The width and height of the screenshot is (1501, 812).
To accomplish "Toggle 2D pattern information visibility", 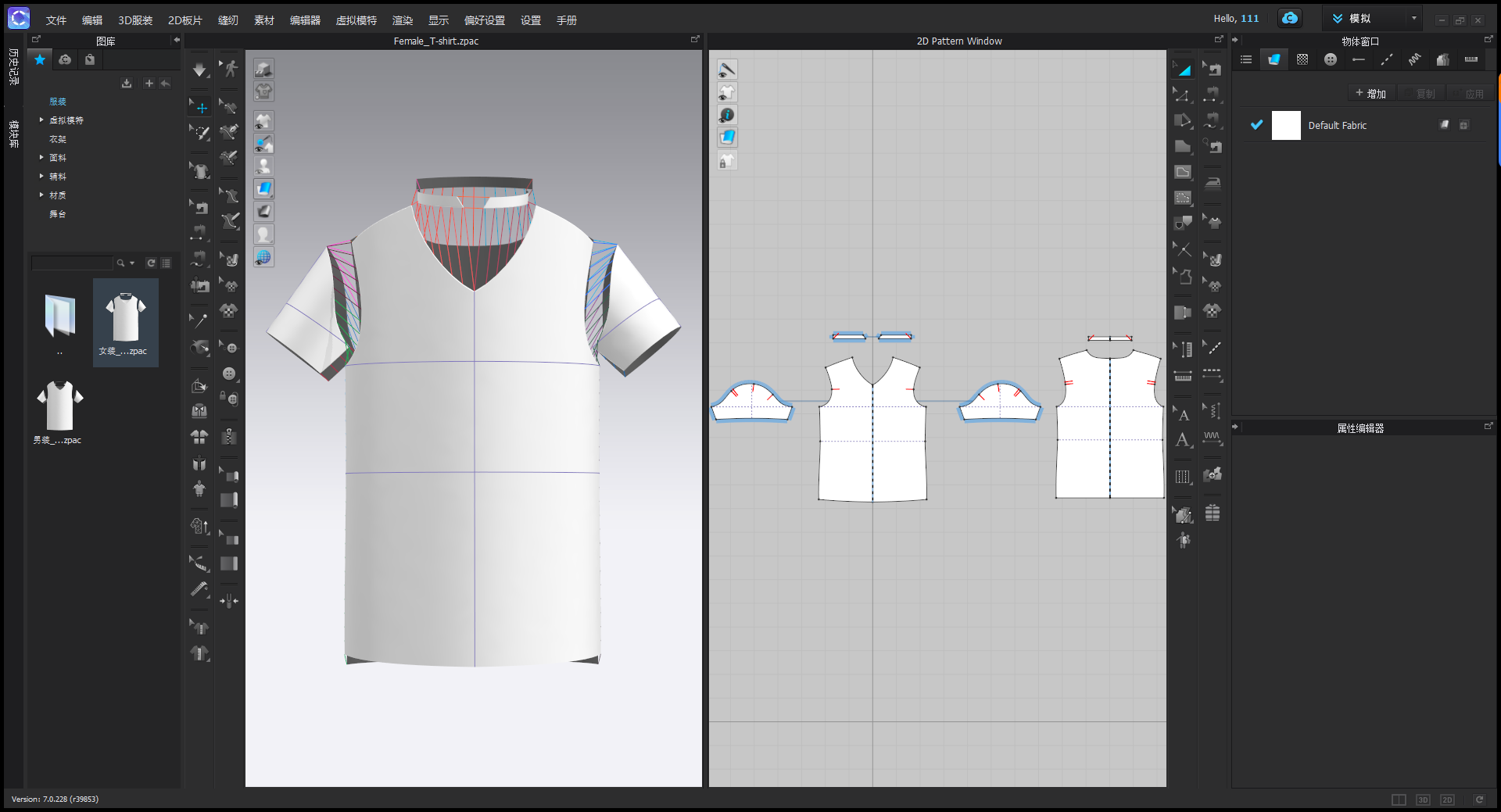I will pyautogui.click(x=727, y=115).
